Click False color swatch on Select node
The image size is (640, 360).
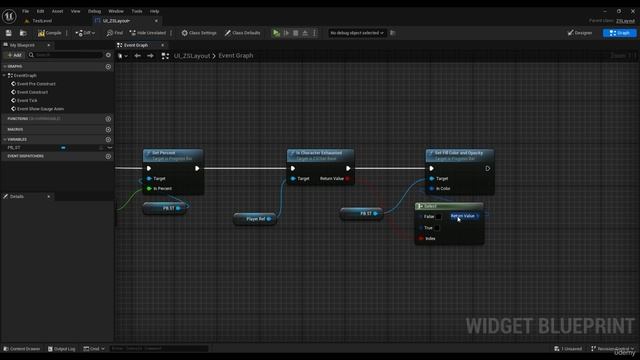438,217
